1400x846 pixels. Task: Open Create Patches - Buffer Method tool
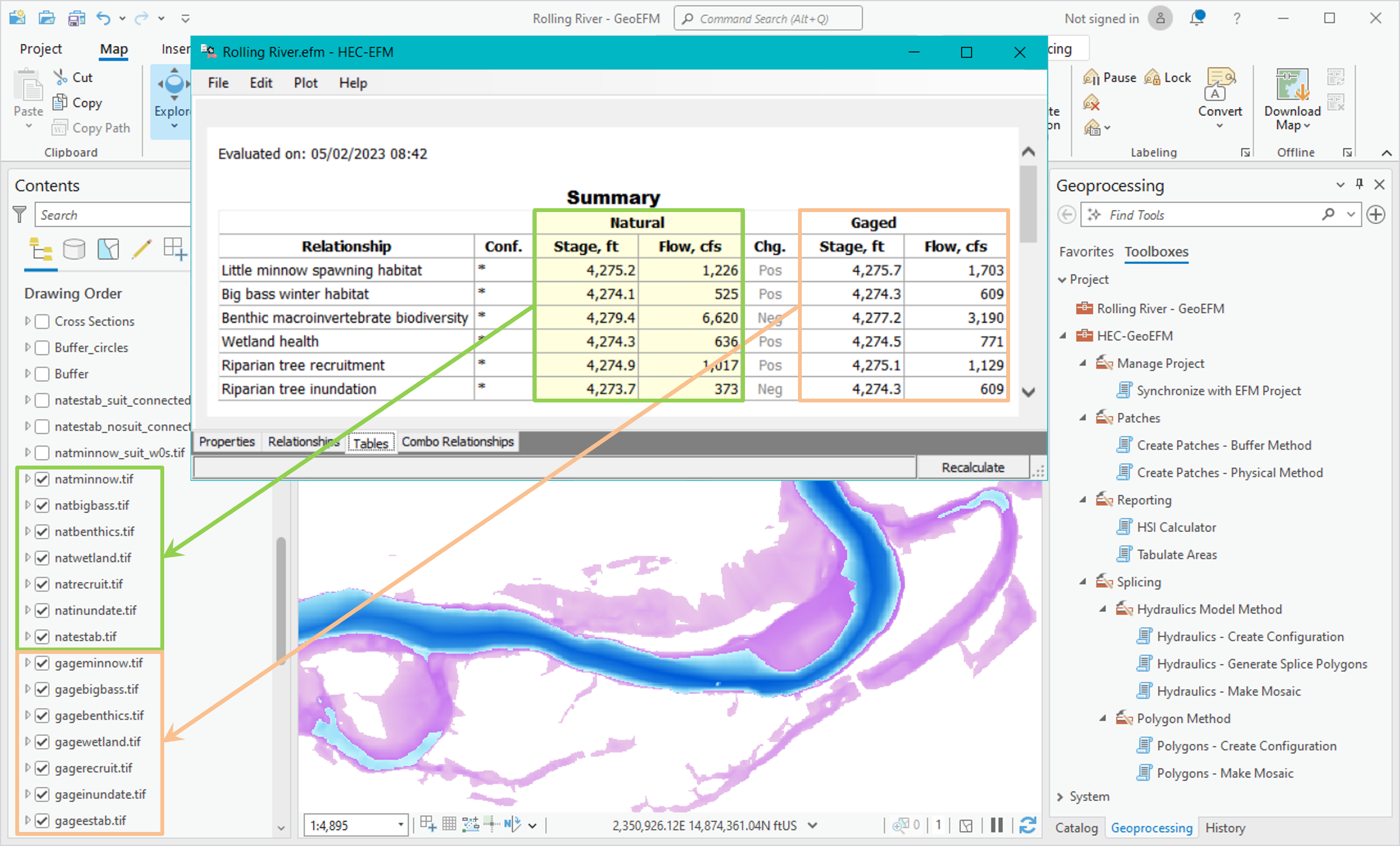coord(1224,445)
